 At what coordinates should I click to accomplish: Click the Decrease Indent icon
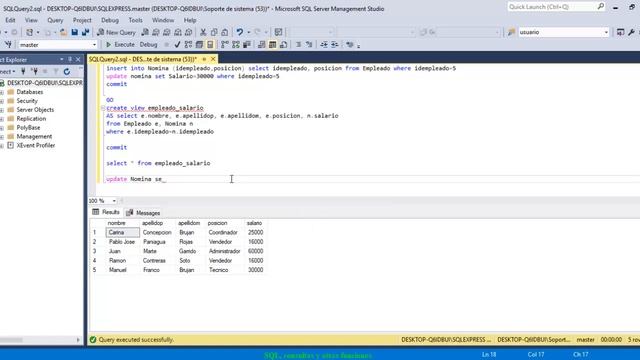pyautogui.click(x=324, y=44)
